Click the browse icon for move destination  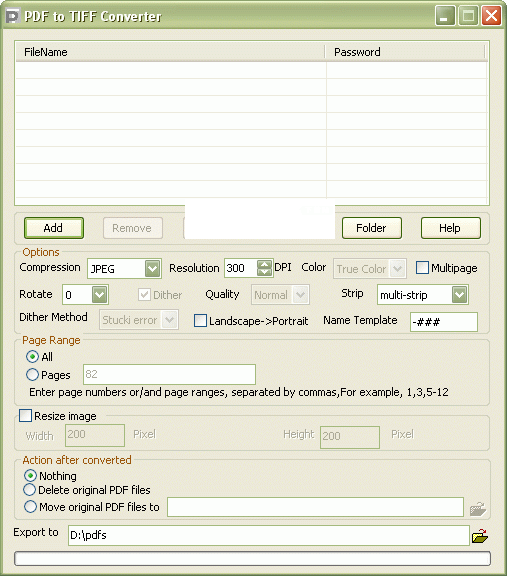(x=478, y=509)
